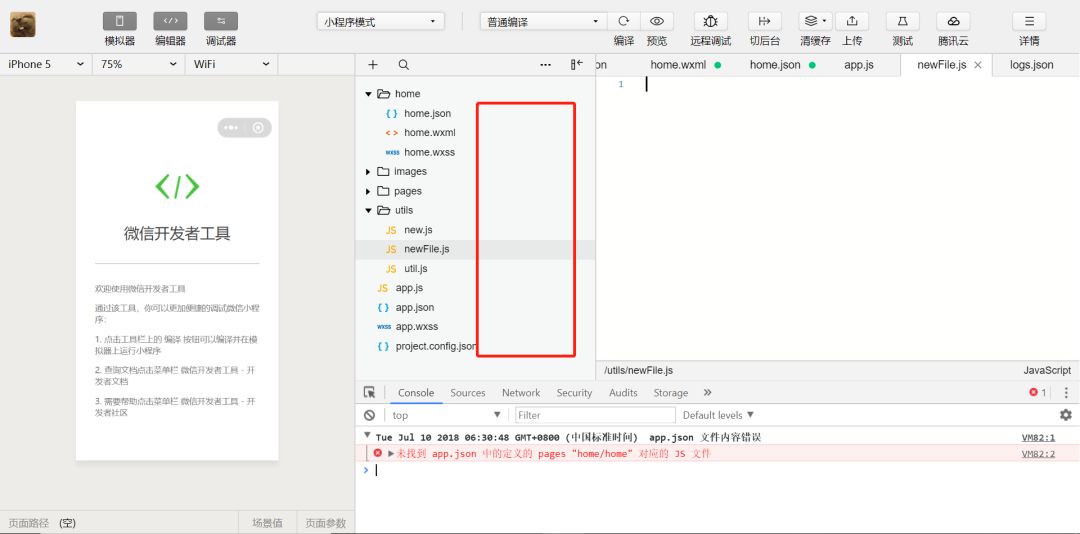1080x534 pixels.
Task: Switch to the Network tab
Action: 521,393
